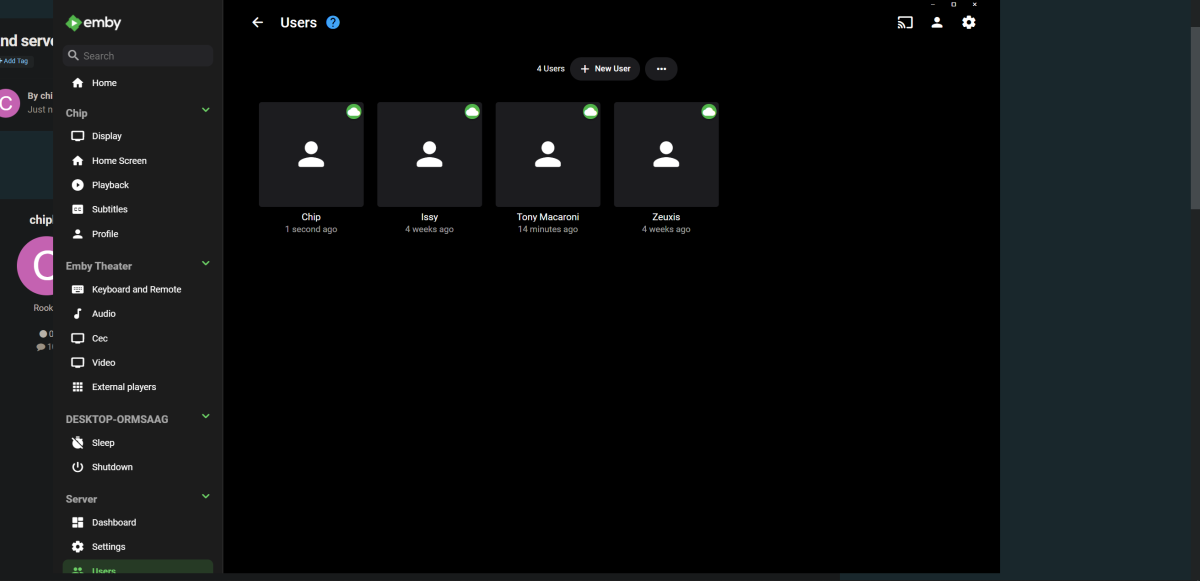Click the green badge on Issy's user card
1200x581 pixels.
point(472,112)
